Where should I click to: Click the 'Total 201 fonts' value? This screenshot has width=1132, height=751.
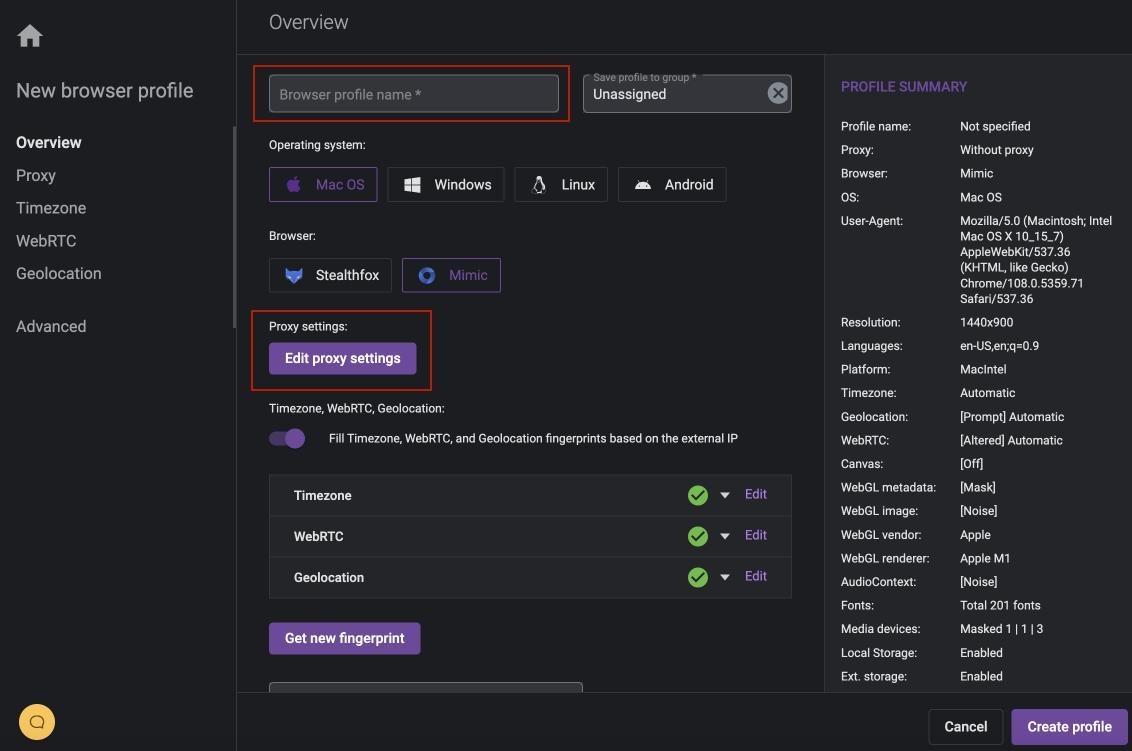(1000, 605)
